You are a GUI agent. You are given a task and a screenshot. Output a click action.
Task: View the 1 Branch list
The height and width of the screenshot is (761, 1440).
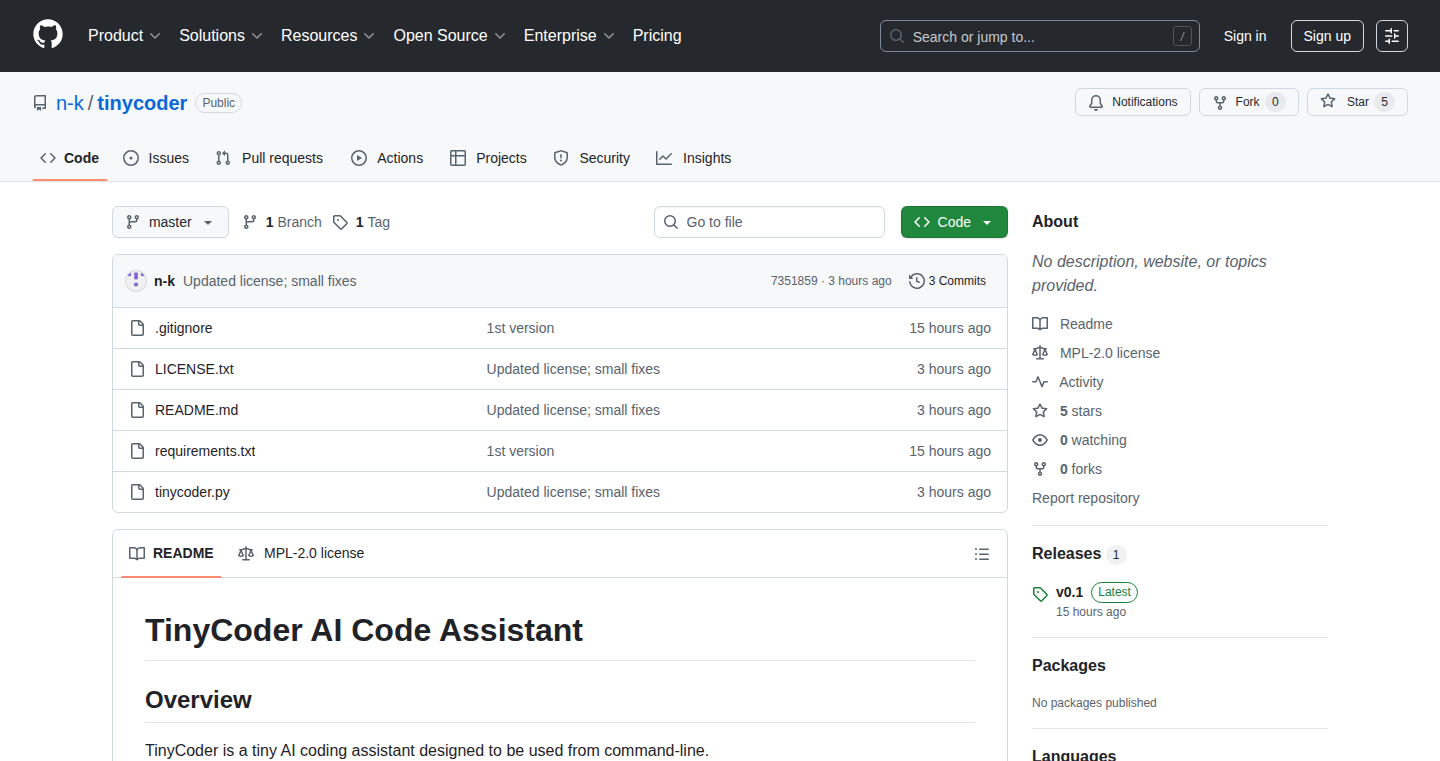click(282, 222)
